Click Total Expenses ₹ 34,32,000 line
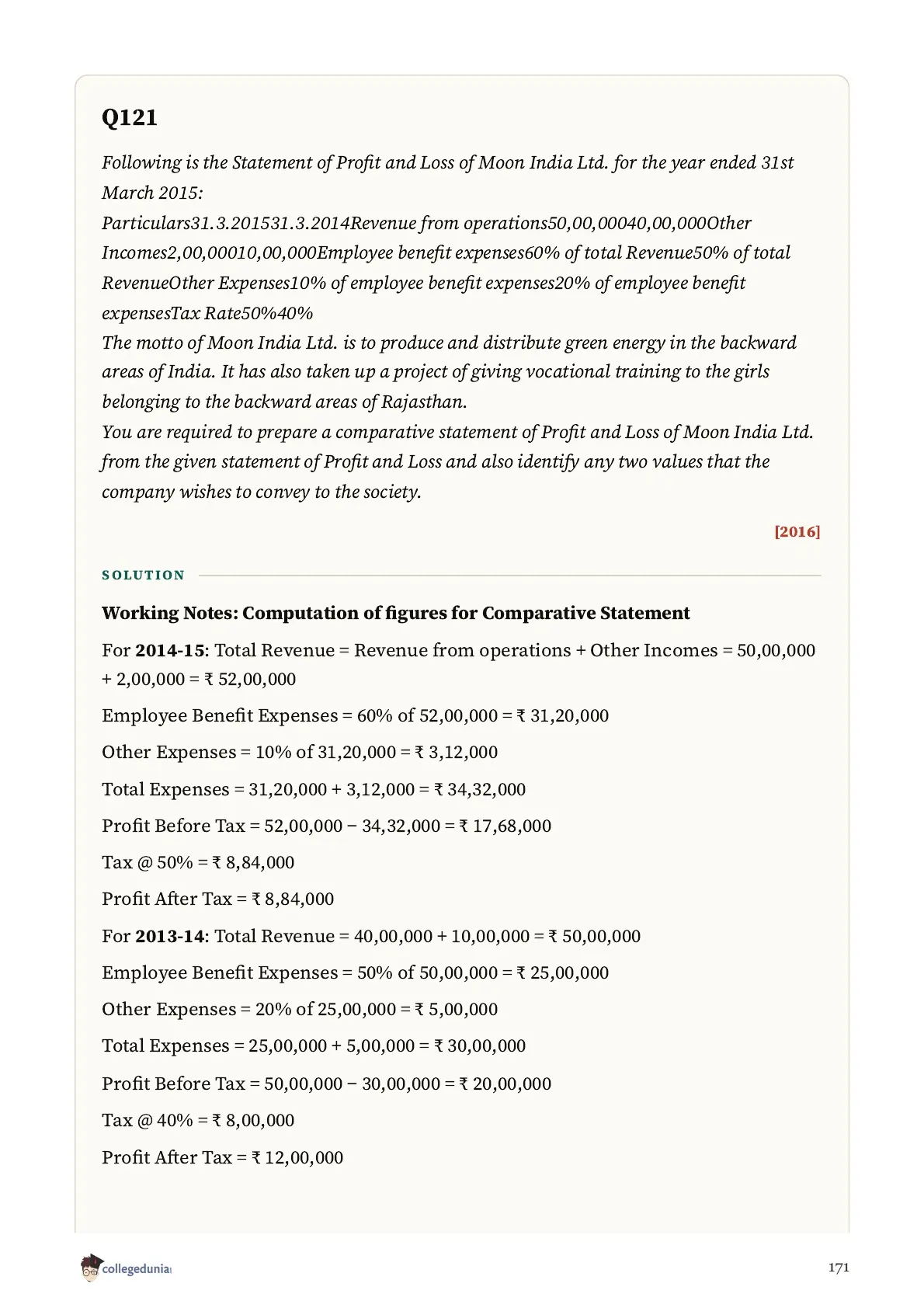The width and height of the screenshot is (924, 1308). click(x=314, y=789)
